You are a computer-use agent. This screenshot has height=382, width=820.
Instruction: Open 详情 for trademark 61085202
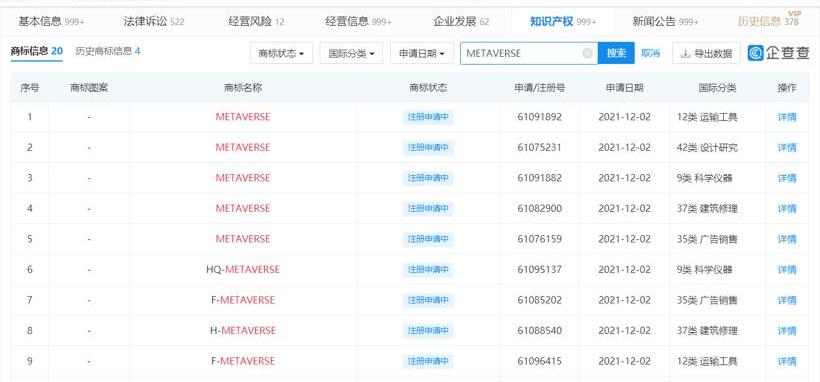pos(787,300)
